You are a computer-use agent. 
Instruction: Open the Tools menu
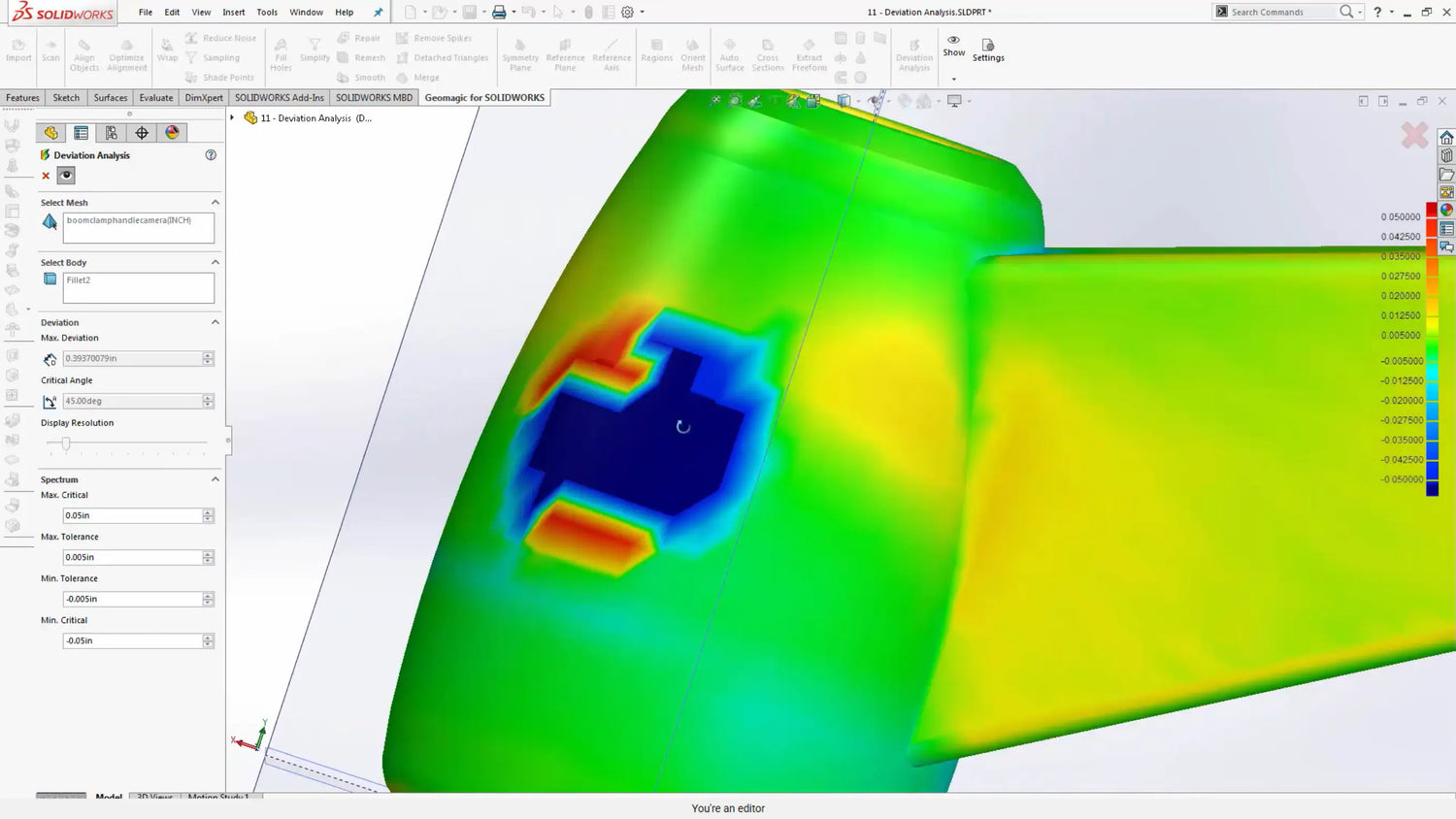pos(267,13)
